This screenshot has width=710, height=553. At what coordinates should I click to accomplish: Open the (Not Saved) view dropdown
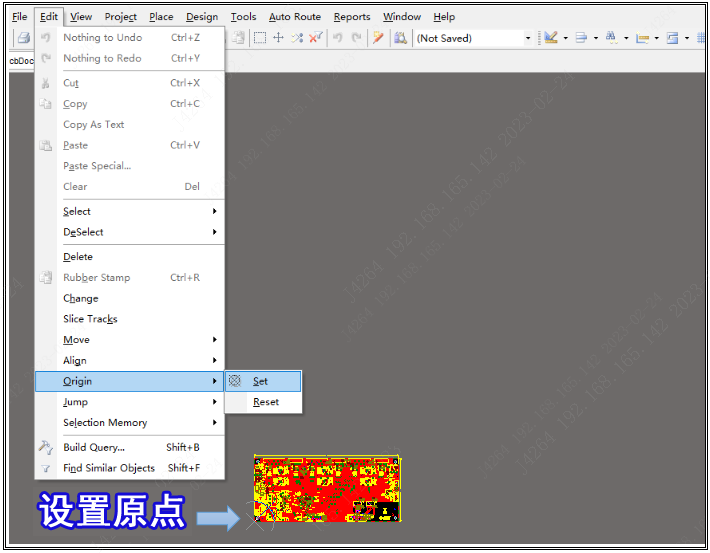point(528,38)
